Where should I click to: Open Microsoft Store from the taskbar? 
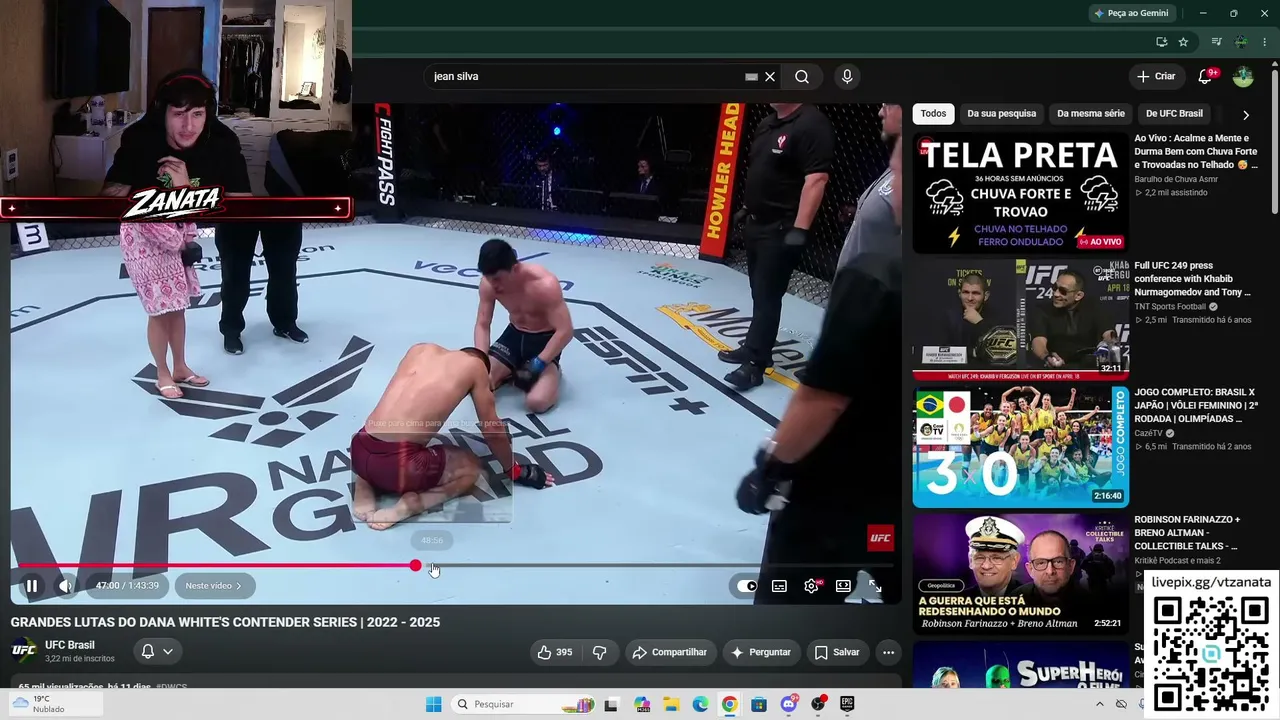pyautogui.click(x=759, y=704)
